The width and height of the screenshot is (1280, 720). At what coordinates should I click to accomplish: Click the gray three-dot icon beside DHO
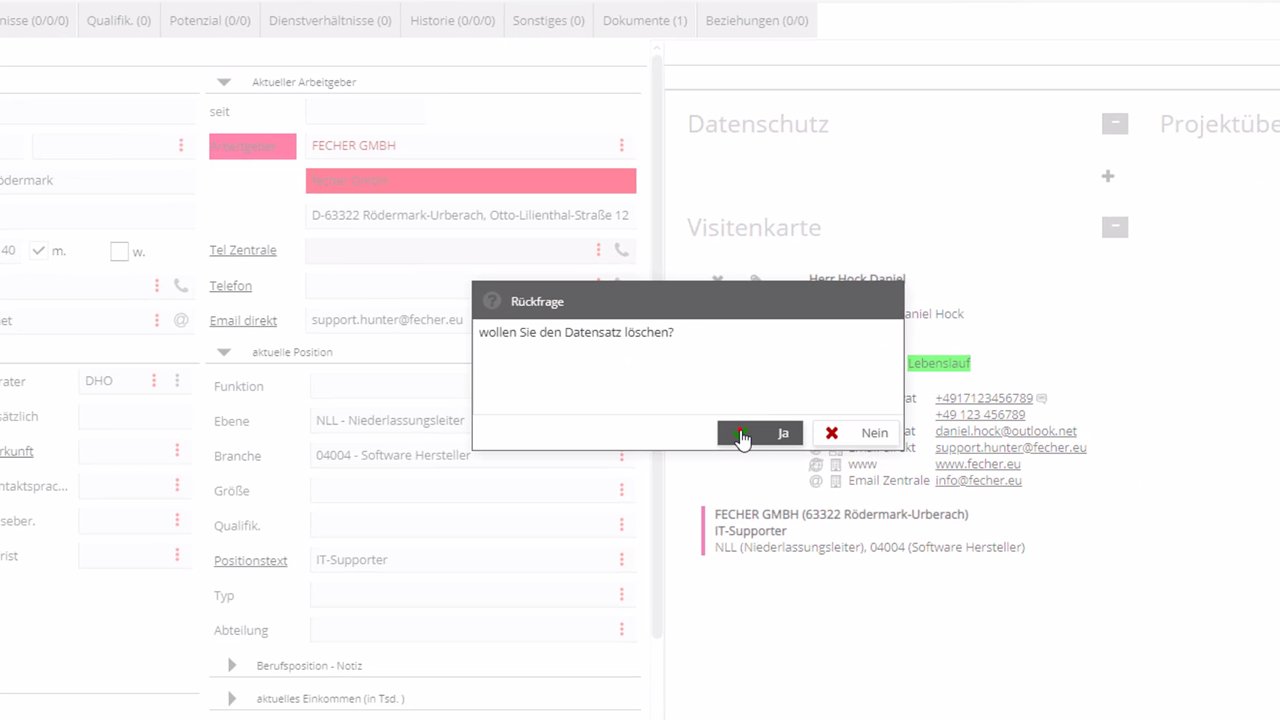point(177,381)
